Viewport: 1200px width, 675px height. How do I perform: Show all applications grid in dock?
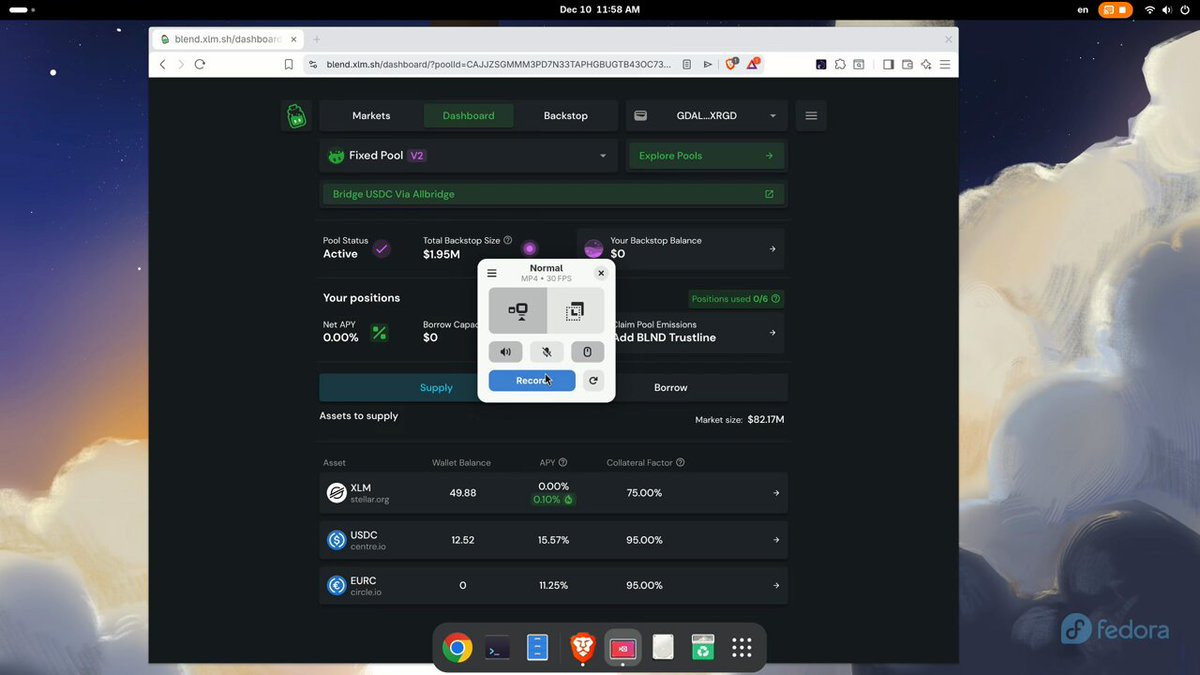click(741, 649)
